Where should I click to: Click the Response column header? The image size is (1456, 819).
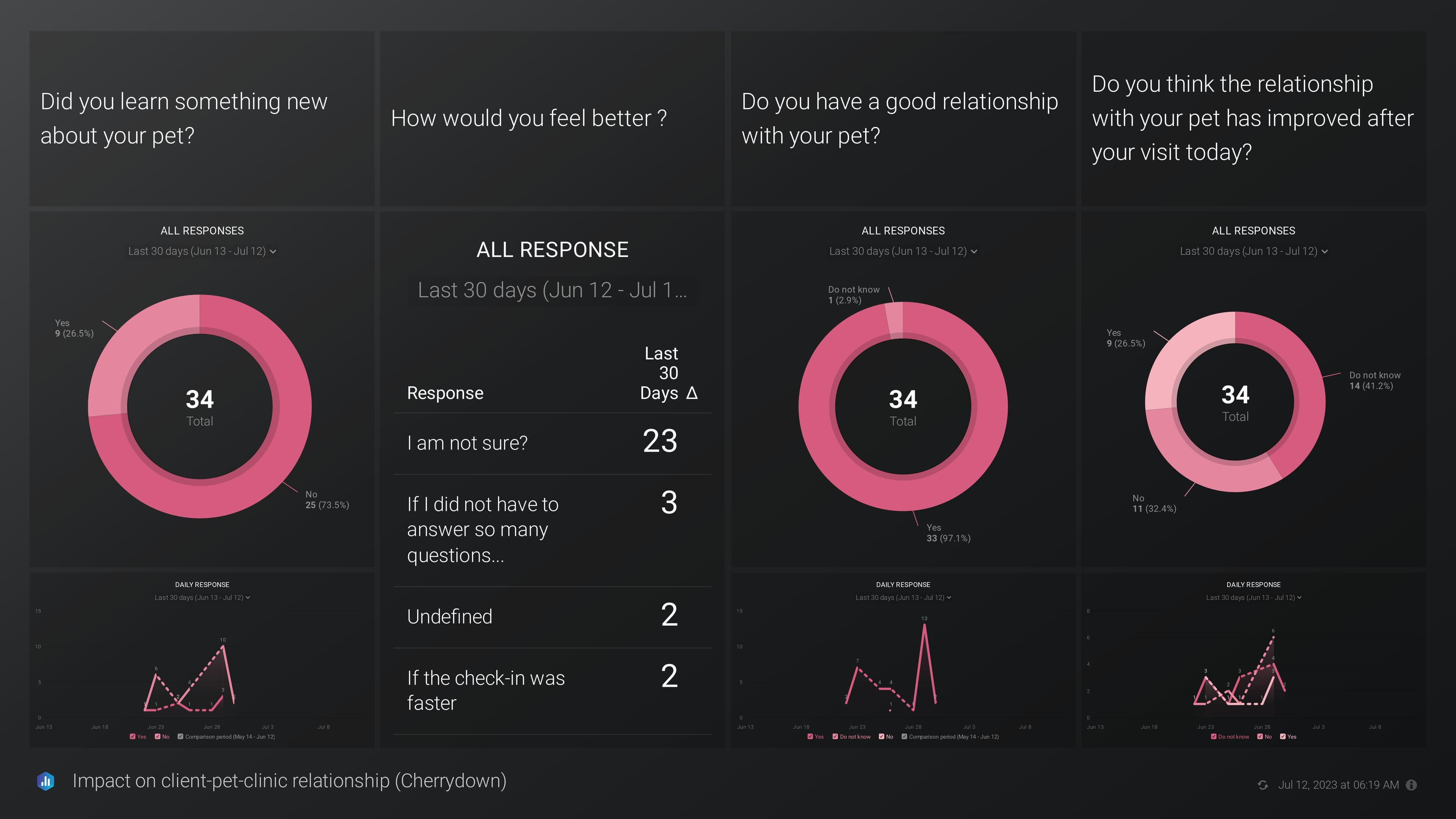point(445,393)
